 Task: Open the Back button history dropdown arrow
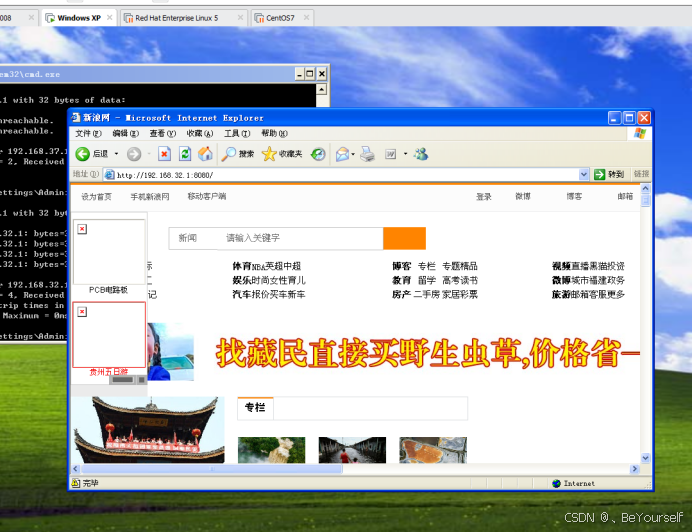click(117, 154)
